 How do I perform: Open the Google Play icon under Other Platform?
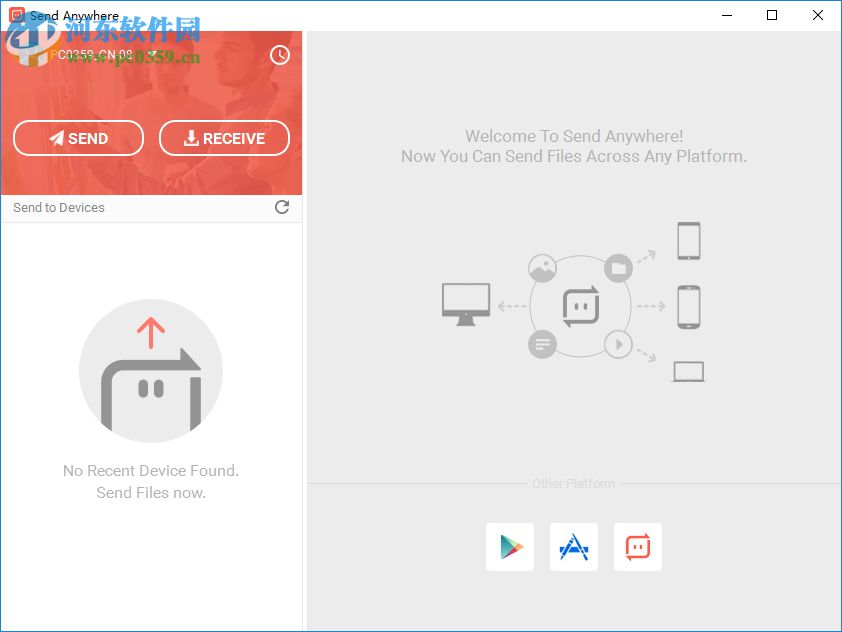[x=509, y=547]
